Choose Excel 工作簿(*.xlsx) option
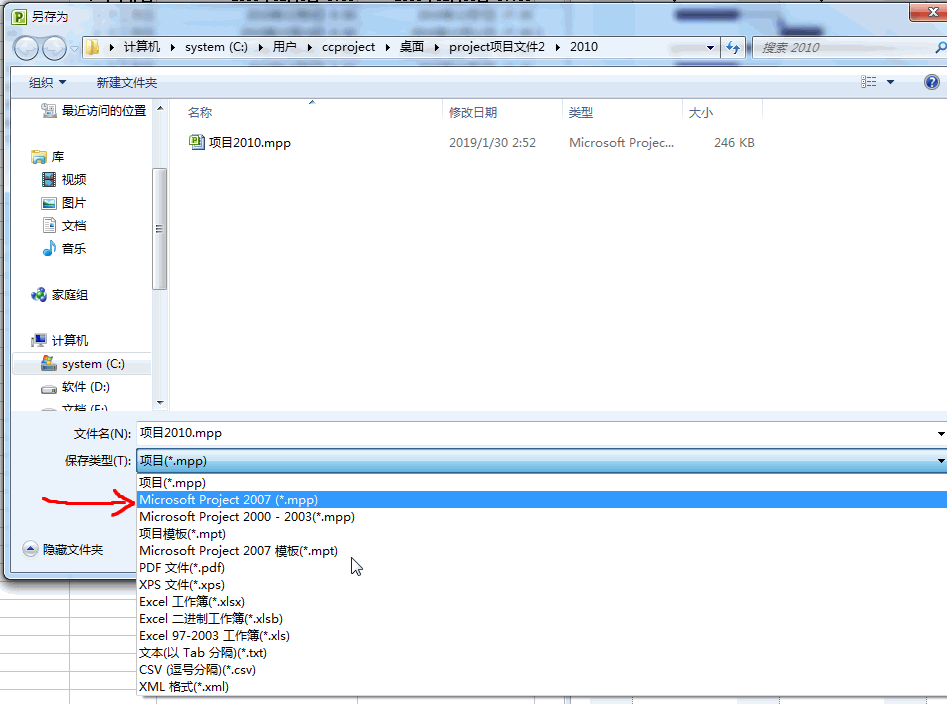 (x=542, y=601)
